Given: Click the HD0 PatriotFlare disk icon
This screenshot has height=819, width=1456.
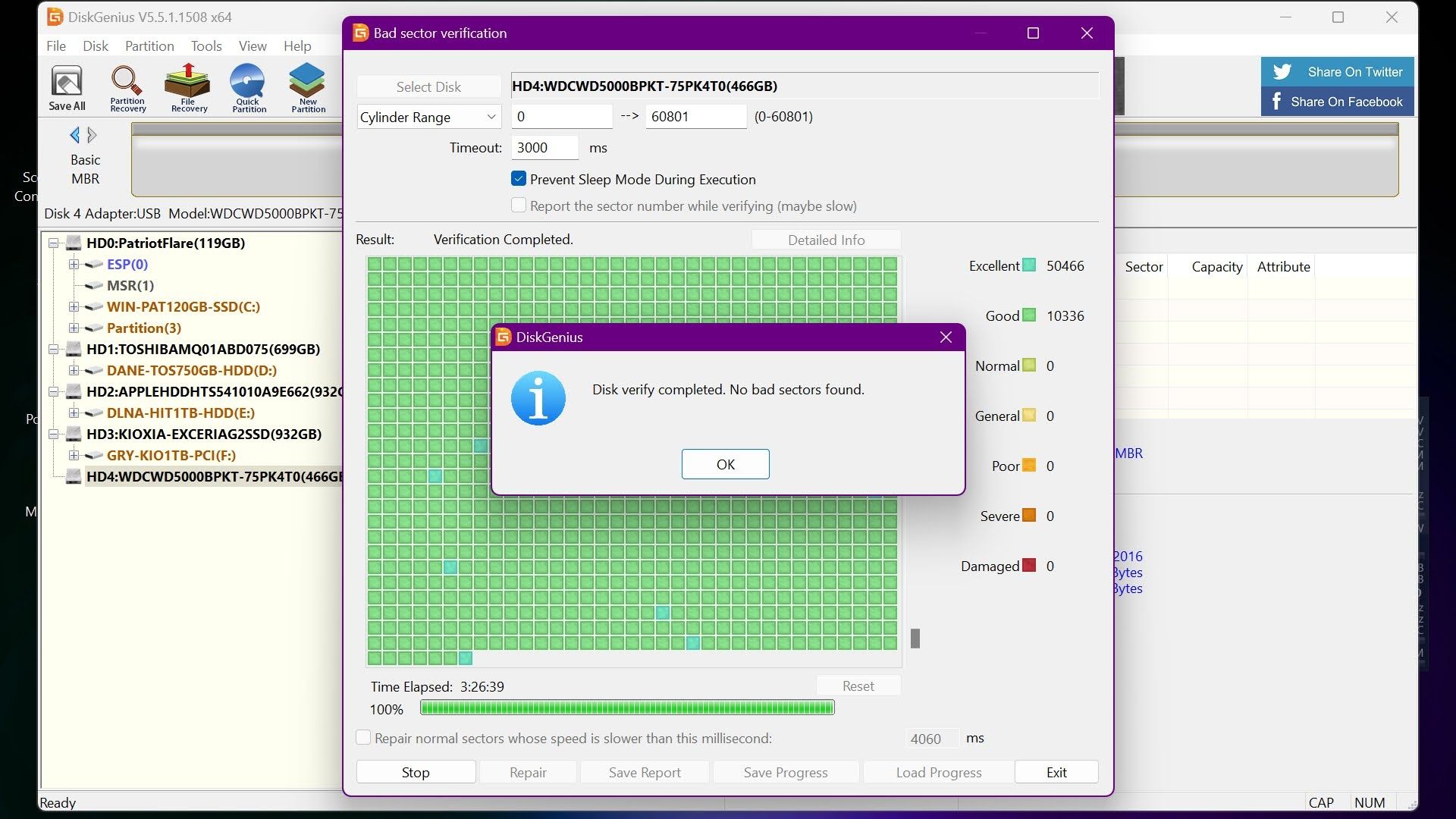Looking at the screenshot, I should (74, 243).
